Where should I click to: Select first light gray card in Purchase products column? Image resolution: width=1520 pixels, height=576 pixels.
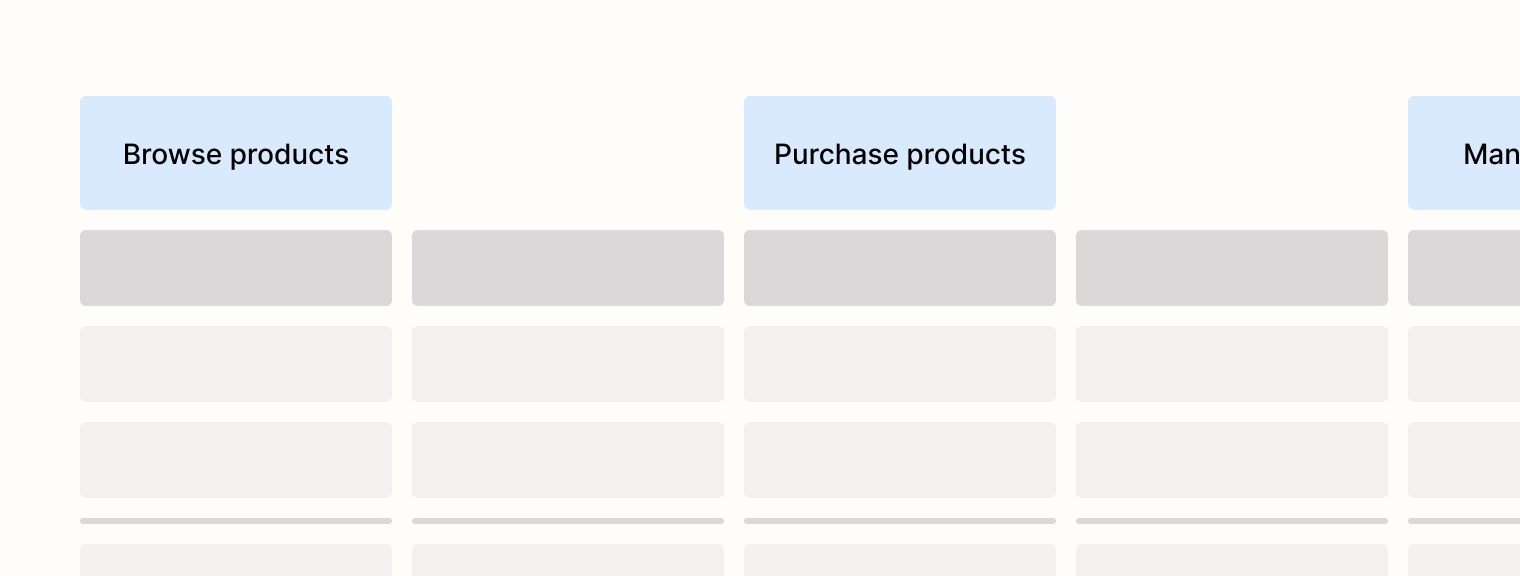(x=900, y=364)
